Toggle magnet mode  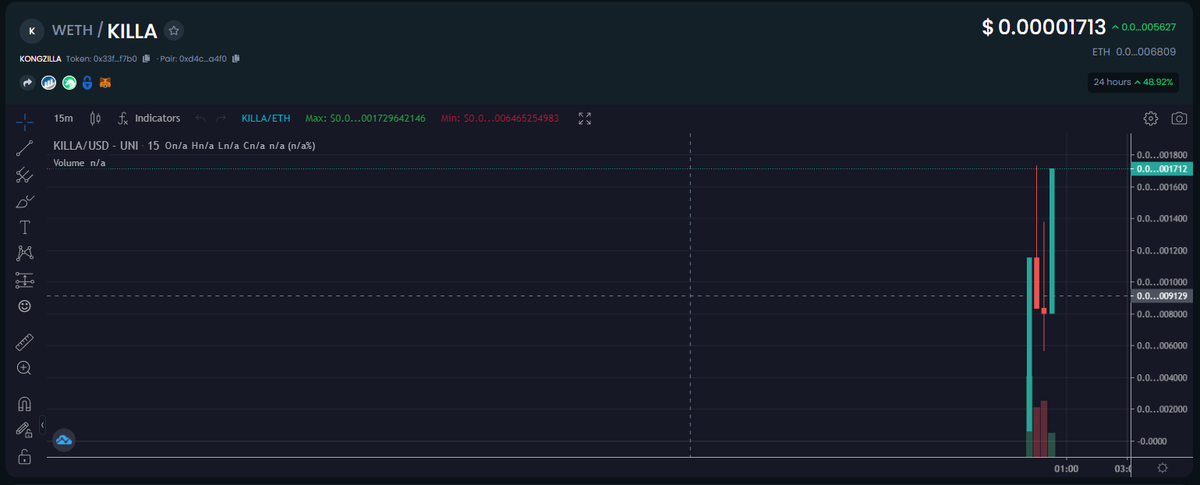(25, 404)
